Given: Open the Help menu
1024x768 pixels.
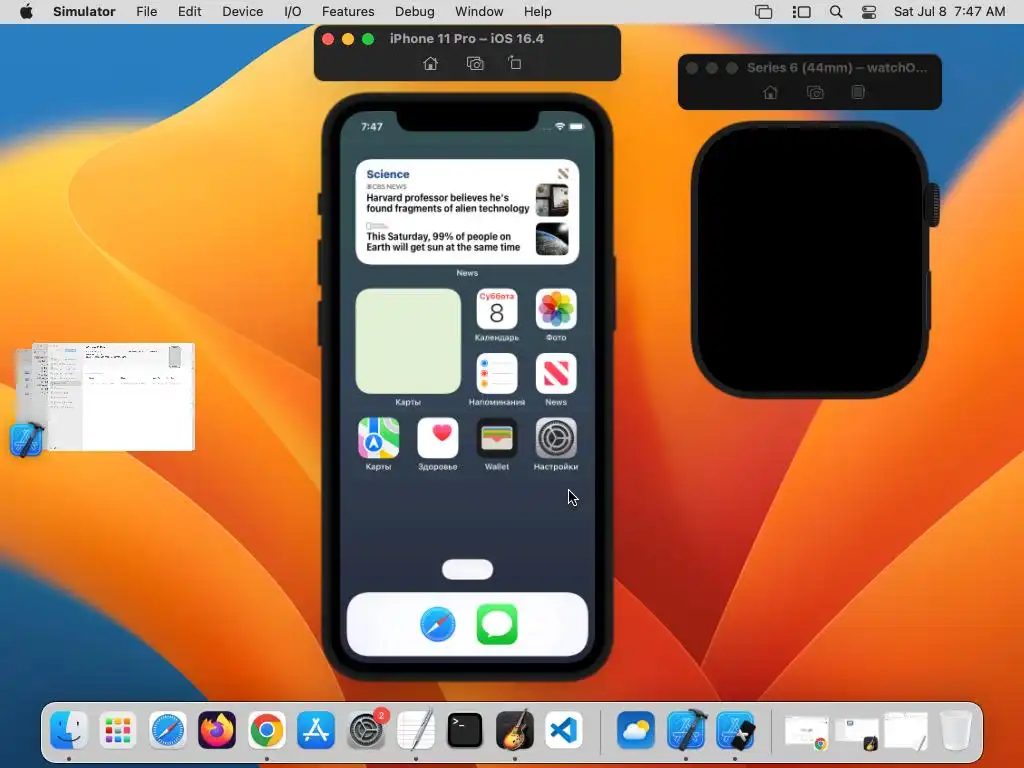Looking at the screenshot, I should coord(537,12).
